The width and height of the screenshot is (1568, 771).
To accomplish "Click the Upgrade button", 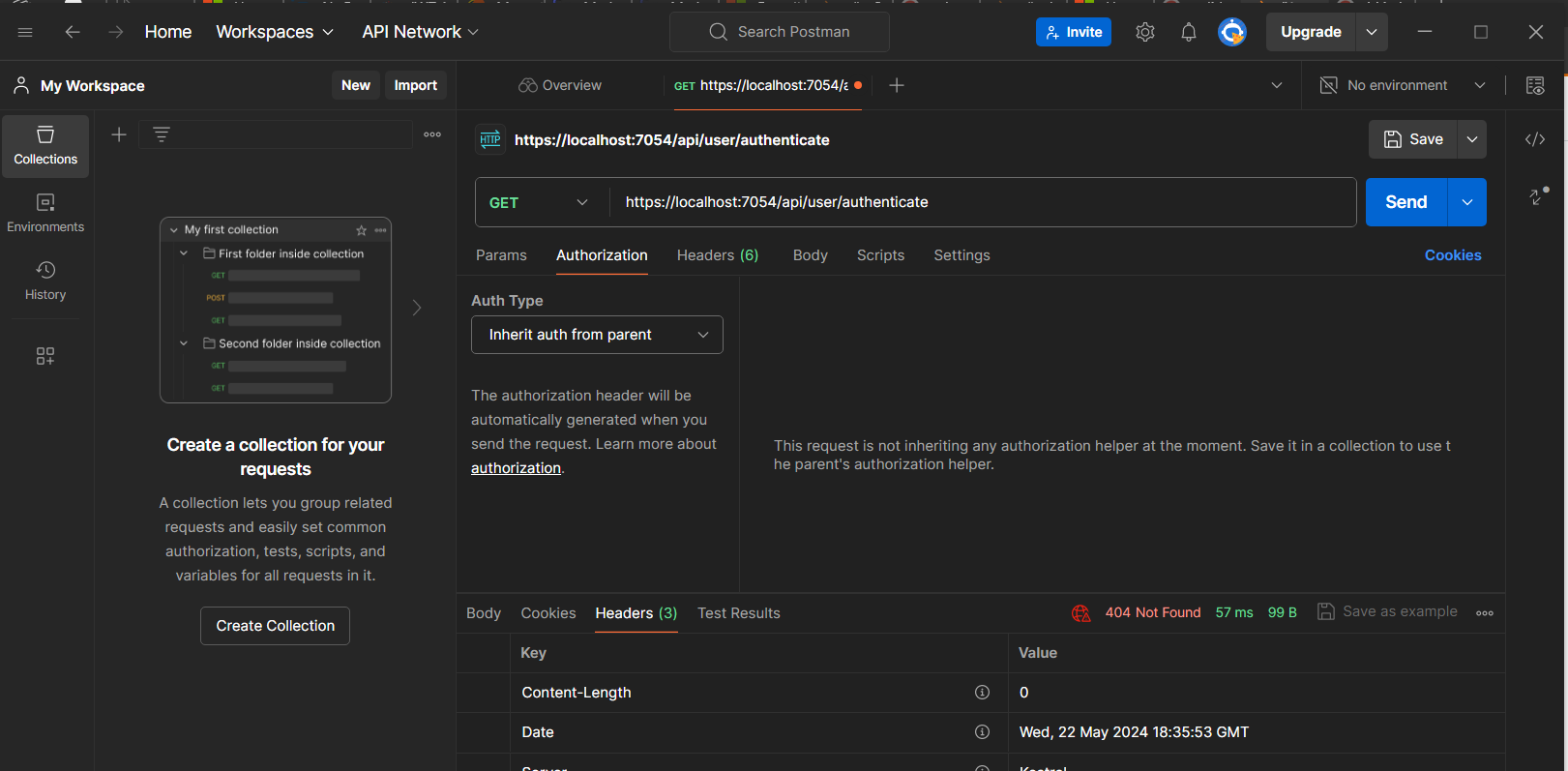I will pos(1312,32).
